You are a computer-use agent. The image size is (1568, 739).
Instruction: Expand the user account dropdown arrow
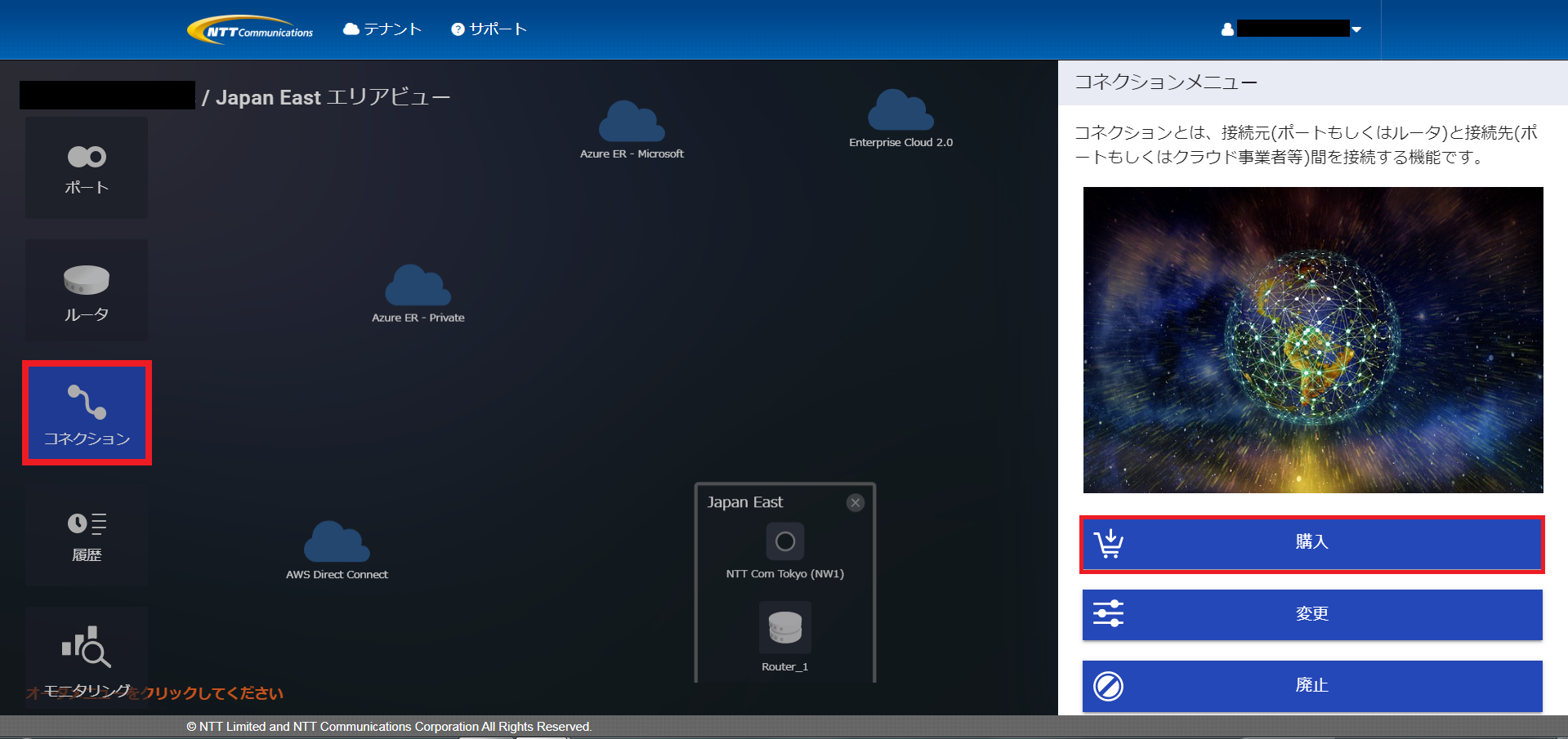click(1356, 29)
